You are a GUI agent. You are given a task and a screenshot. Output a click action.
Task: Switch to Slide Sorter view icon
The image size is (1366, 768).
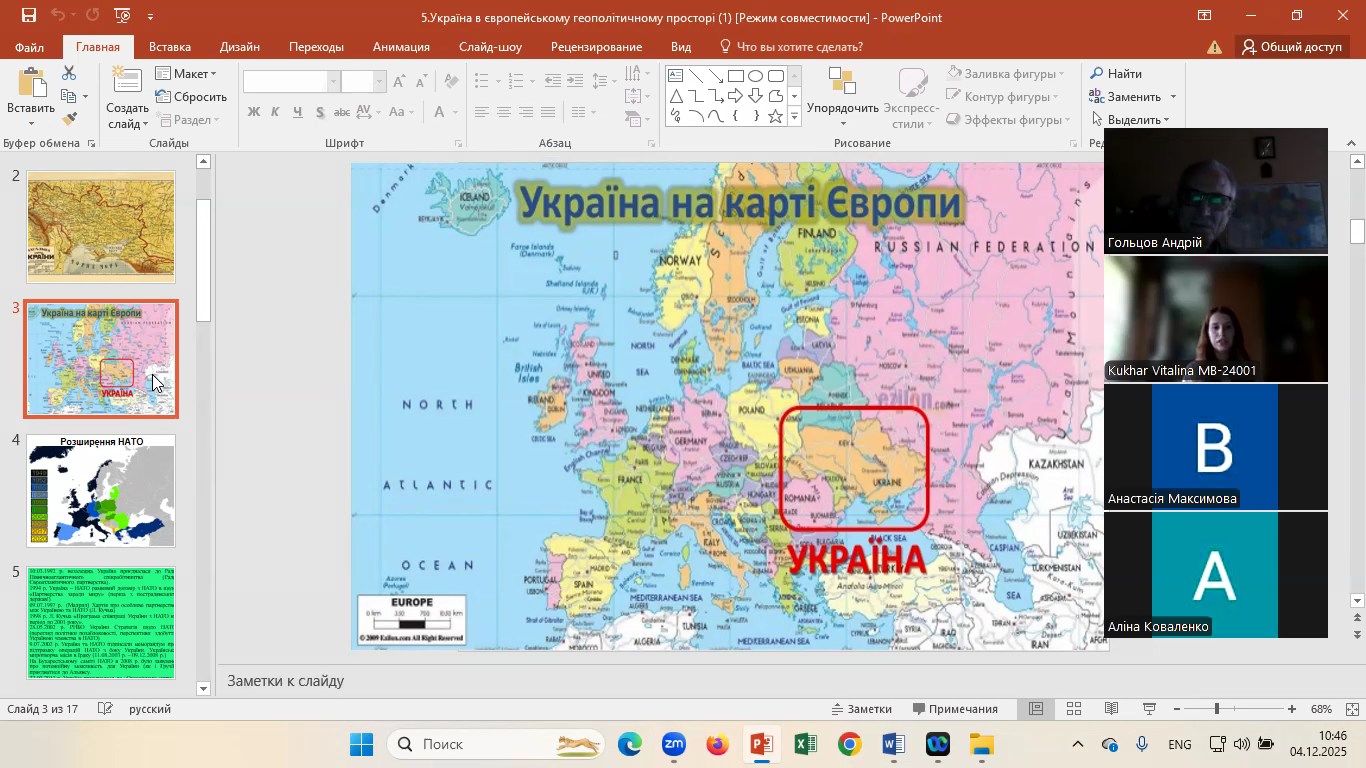pyautogui.click(x=1074, y=709)
